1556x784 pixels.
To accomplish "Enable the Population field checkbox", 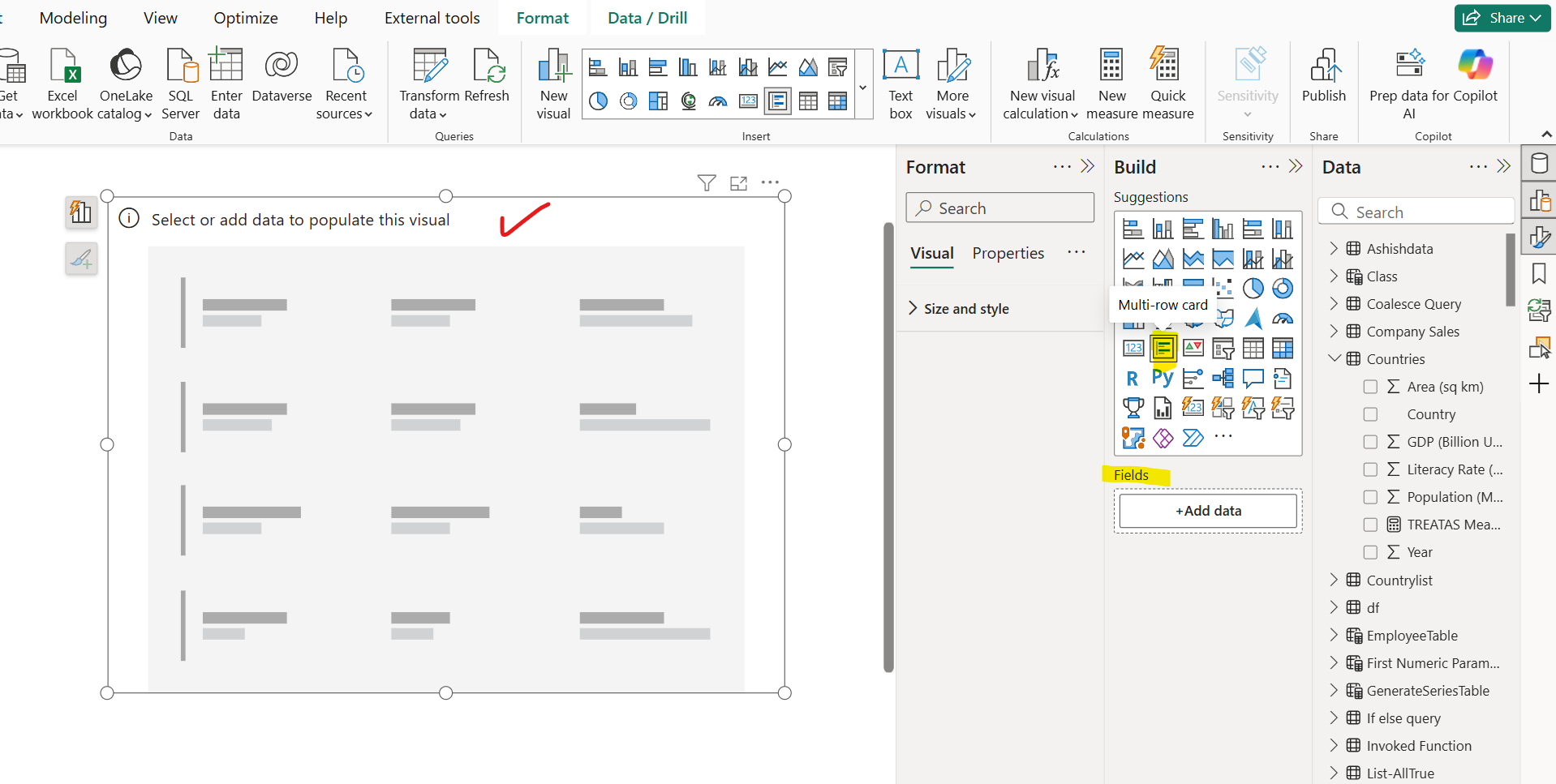I will pyautogui.click(x=1371, y=497).
